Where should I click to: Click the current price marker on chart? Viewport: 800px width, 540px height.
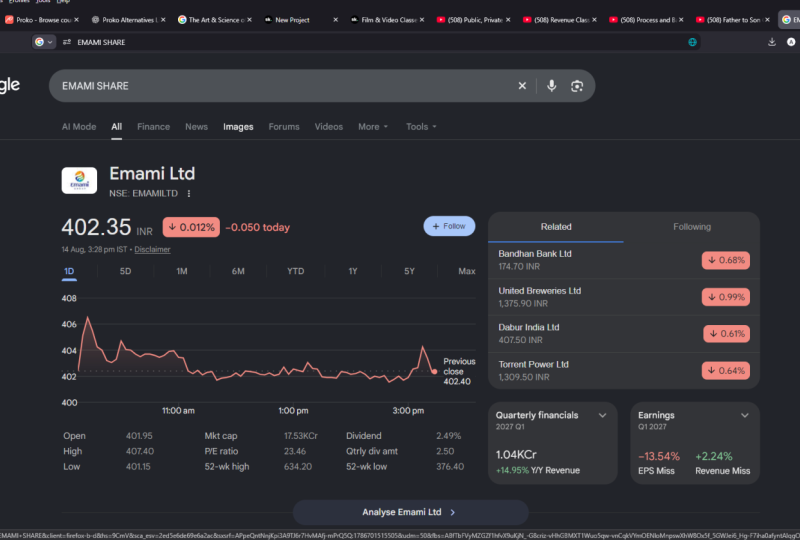pyautogui.click(x=434, y=372)
